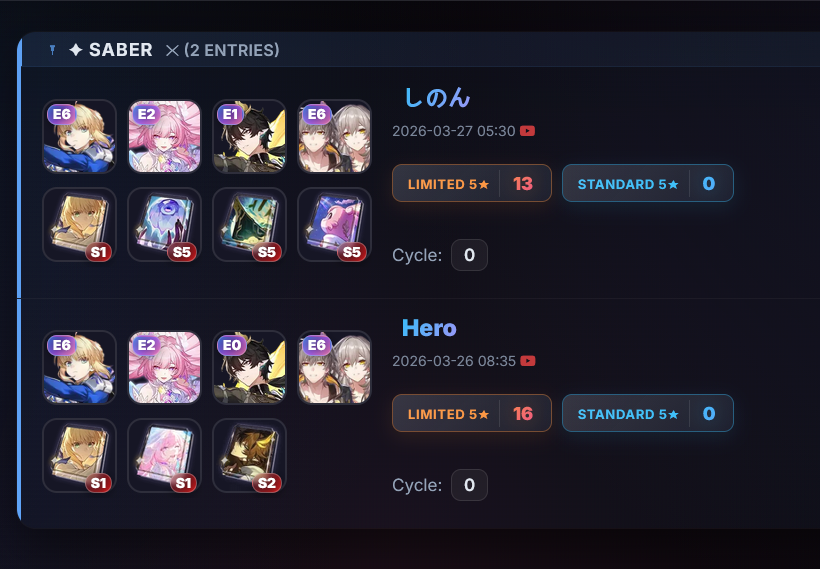Click the sparkle icon before SABER title
The image size is (820, 569).
(x=76, y=50)
